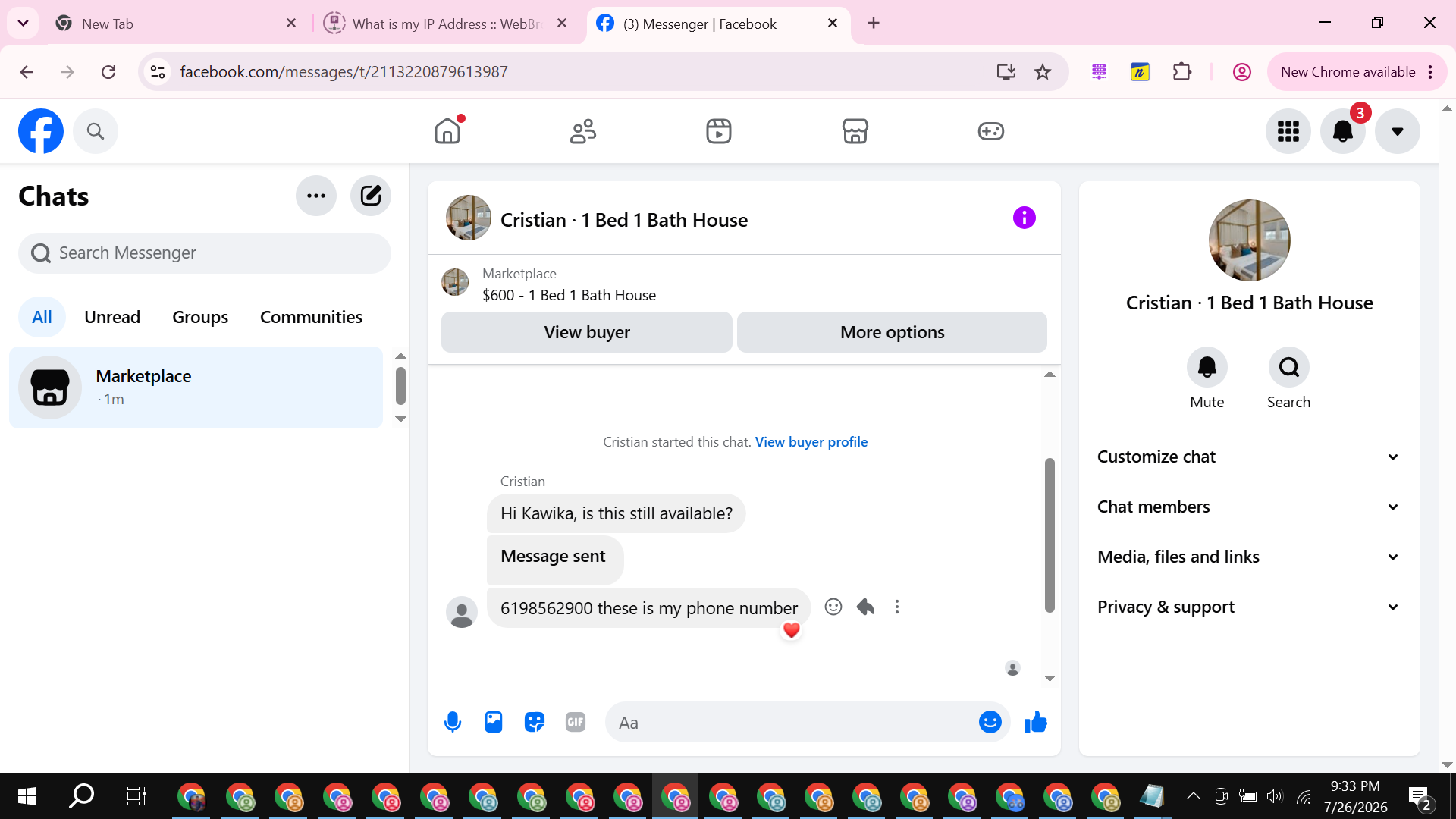View site information icon in address bar
This screenshot has height=819, width=1456.
click(158, 72)
